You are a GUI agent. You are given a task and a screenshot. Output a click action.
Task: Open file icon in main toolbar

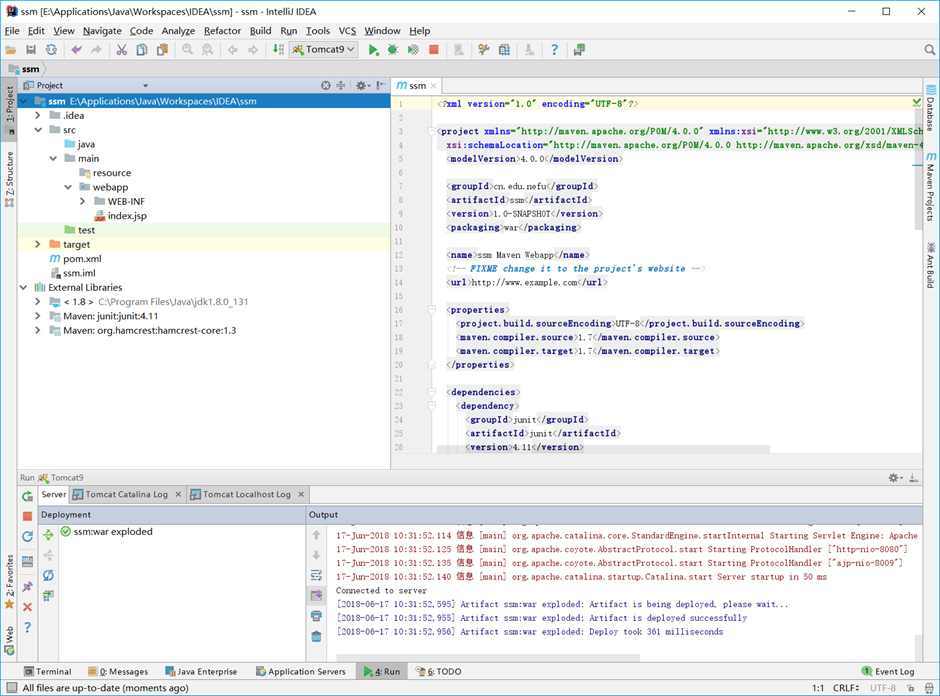click(x=11, y=50)
